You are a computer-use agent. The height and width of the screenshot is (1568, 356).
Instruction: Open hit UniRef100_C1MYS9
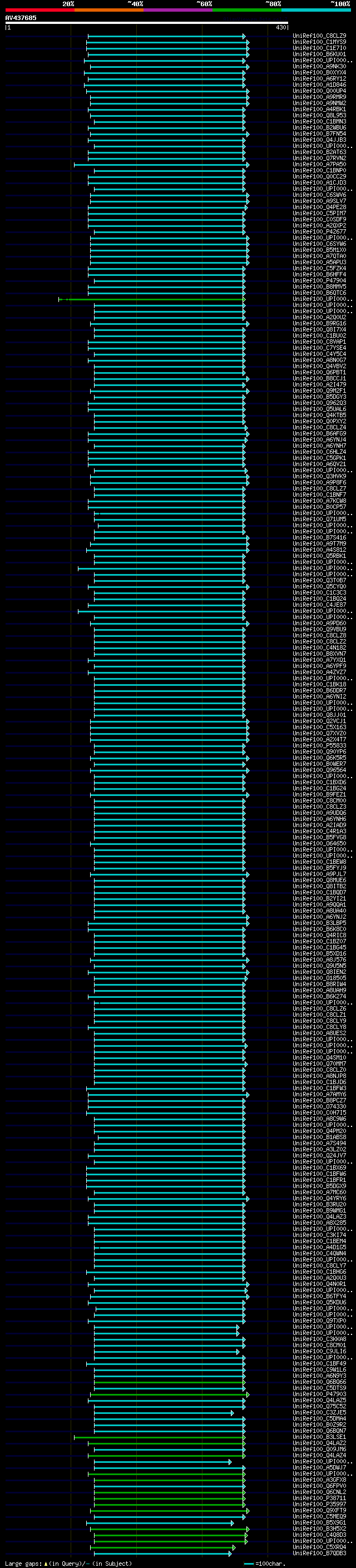point(319,42)
